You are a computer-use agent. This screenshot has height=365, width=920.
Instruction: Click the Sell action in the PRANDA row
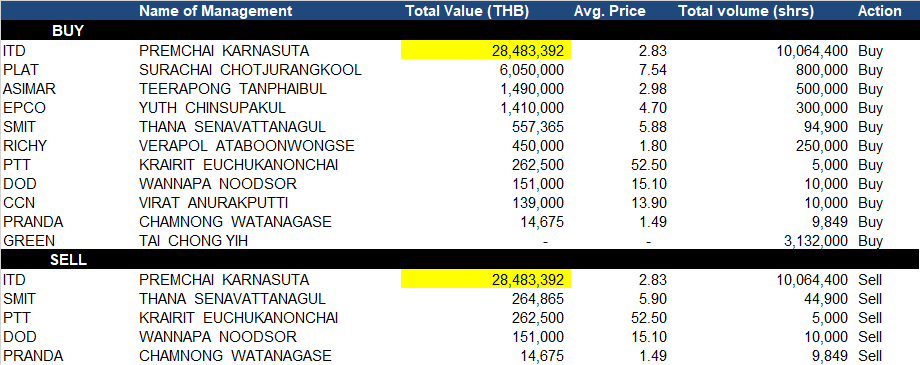[870, 356]
